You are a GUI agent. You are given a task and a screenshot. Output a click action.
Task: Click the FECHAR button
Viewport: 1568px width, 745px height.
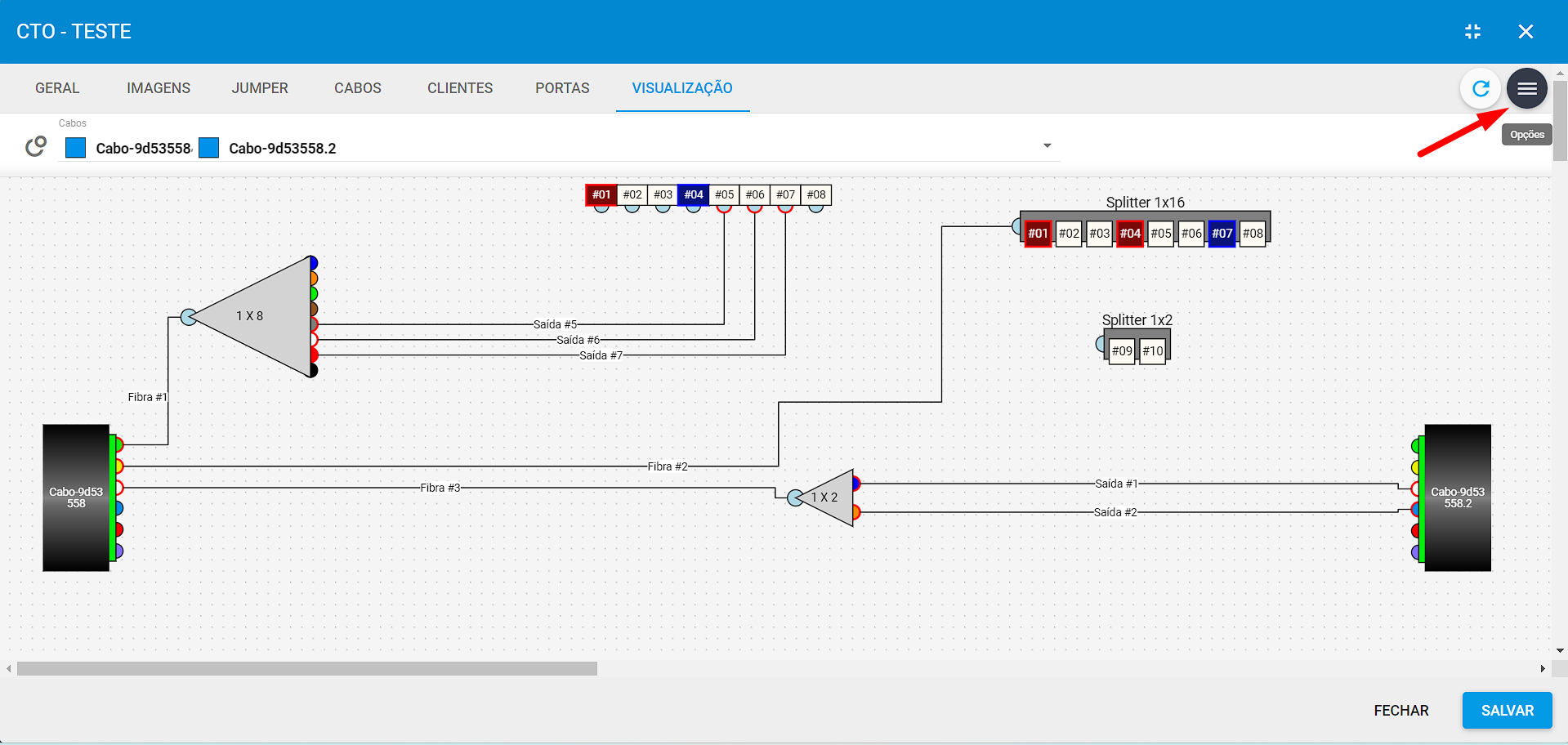coord(1401,711)
